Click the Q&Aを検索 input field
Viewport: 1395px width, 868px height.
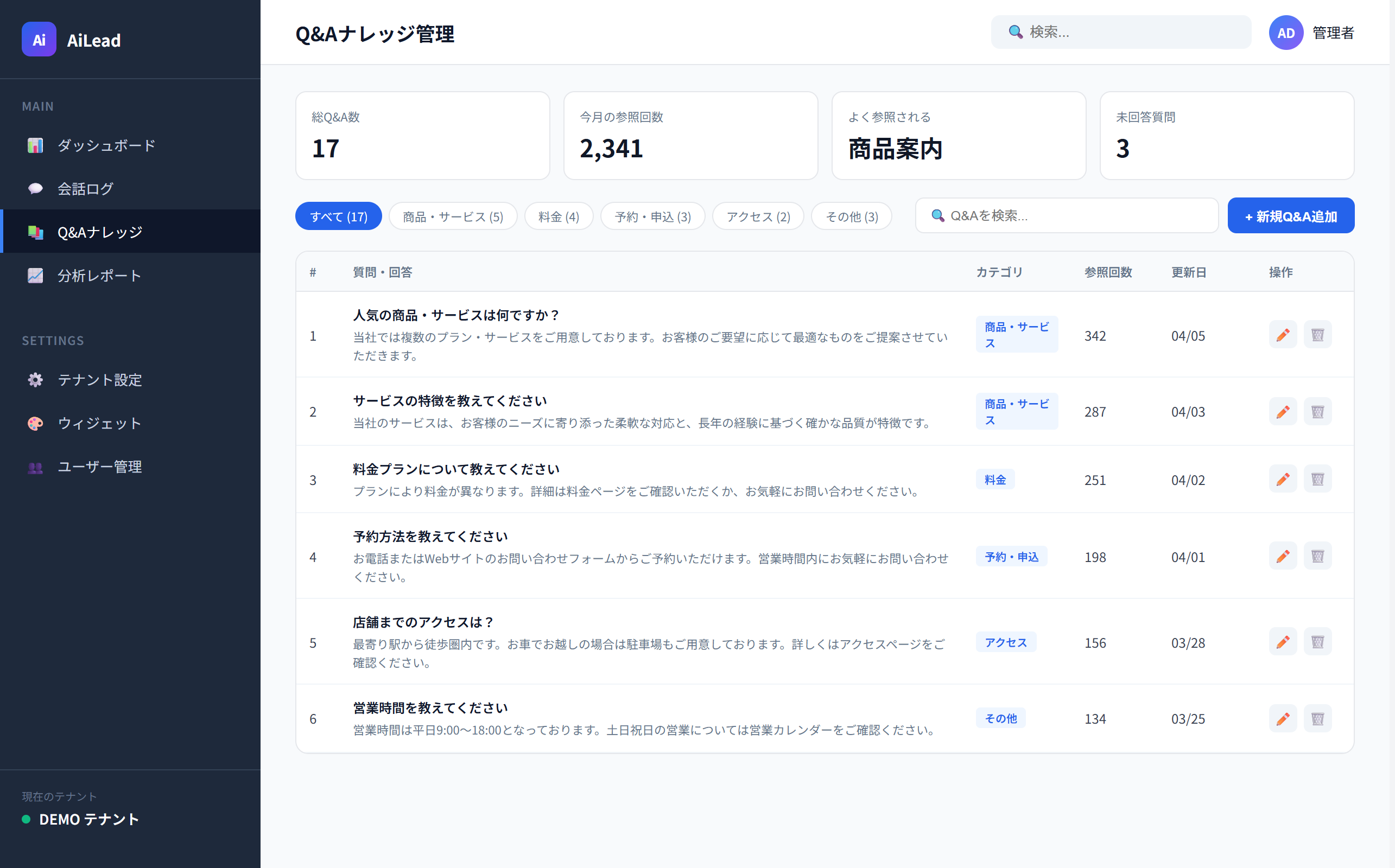point(1068,215)
